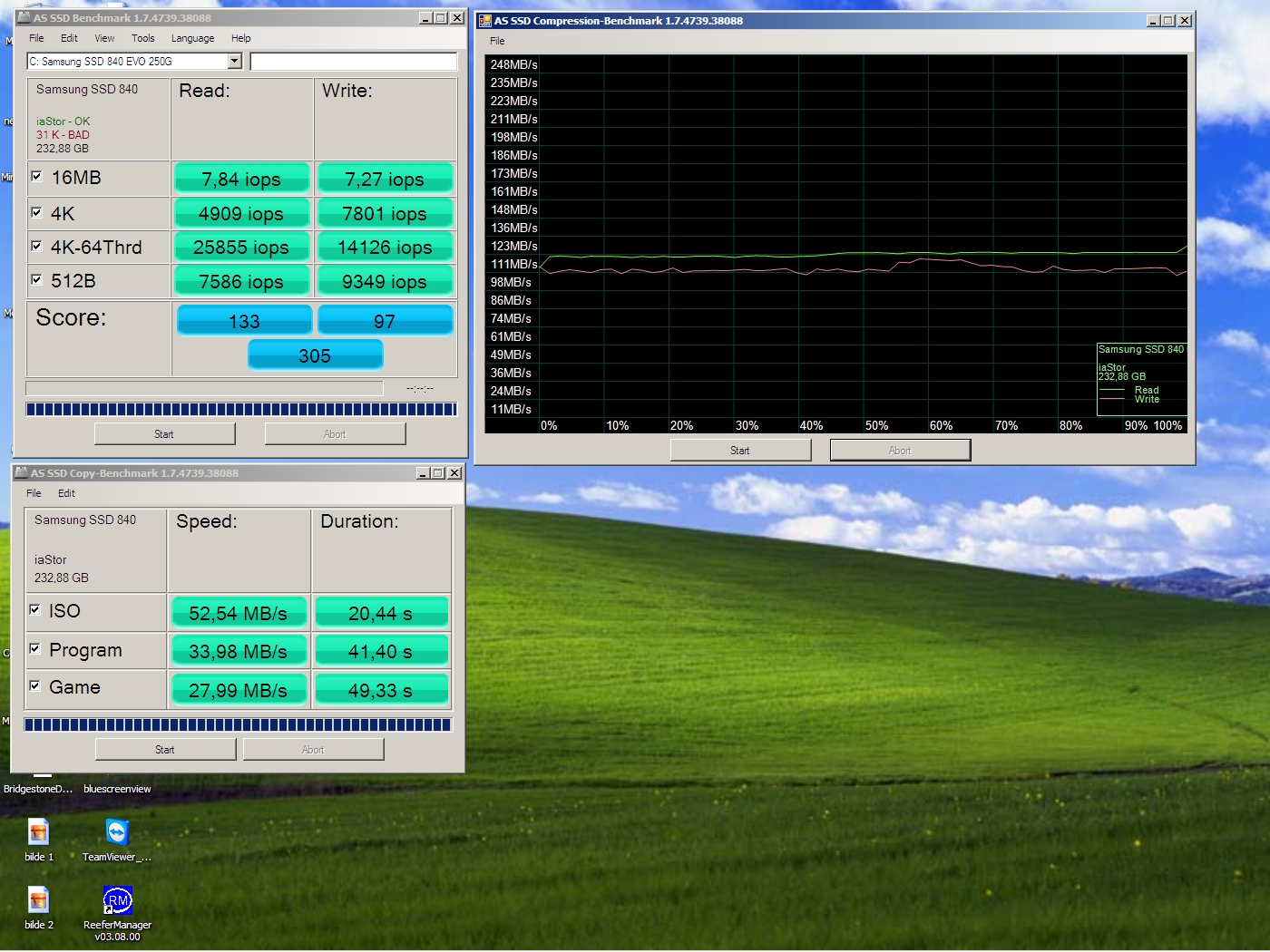Open File menu in Copy-Benchmark window
The width and height of the screenshot is (1270, 952).
click(34, 493)
